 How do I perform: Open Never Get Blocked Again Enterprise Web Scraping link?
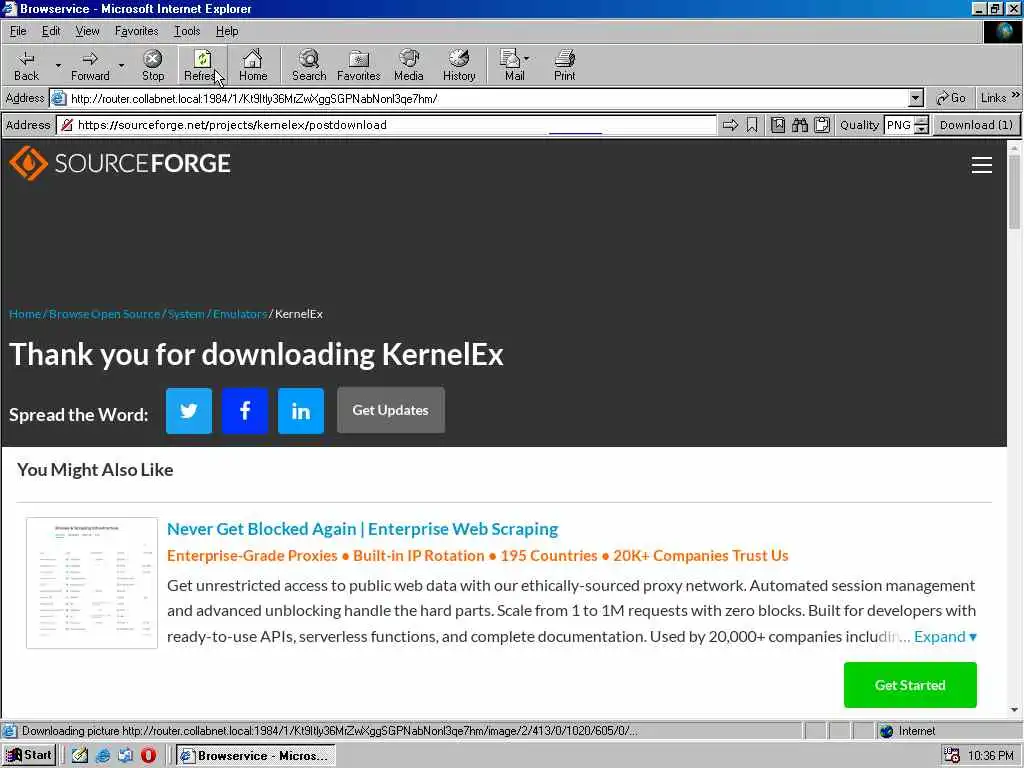click(x=362, y=529)
